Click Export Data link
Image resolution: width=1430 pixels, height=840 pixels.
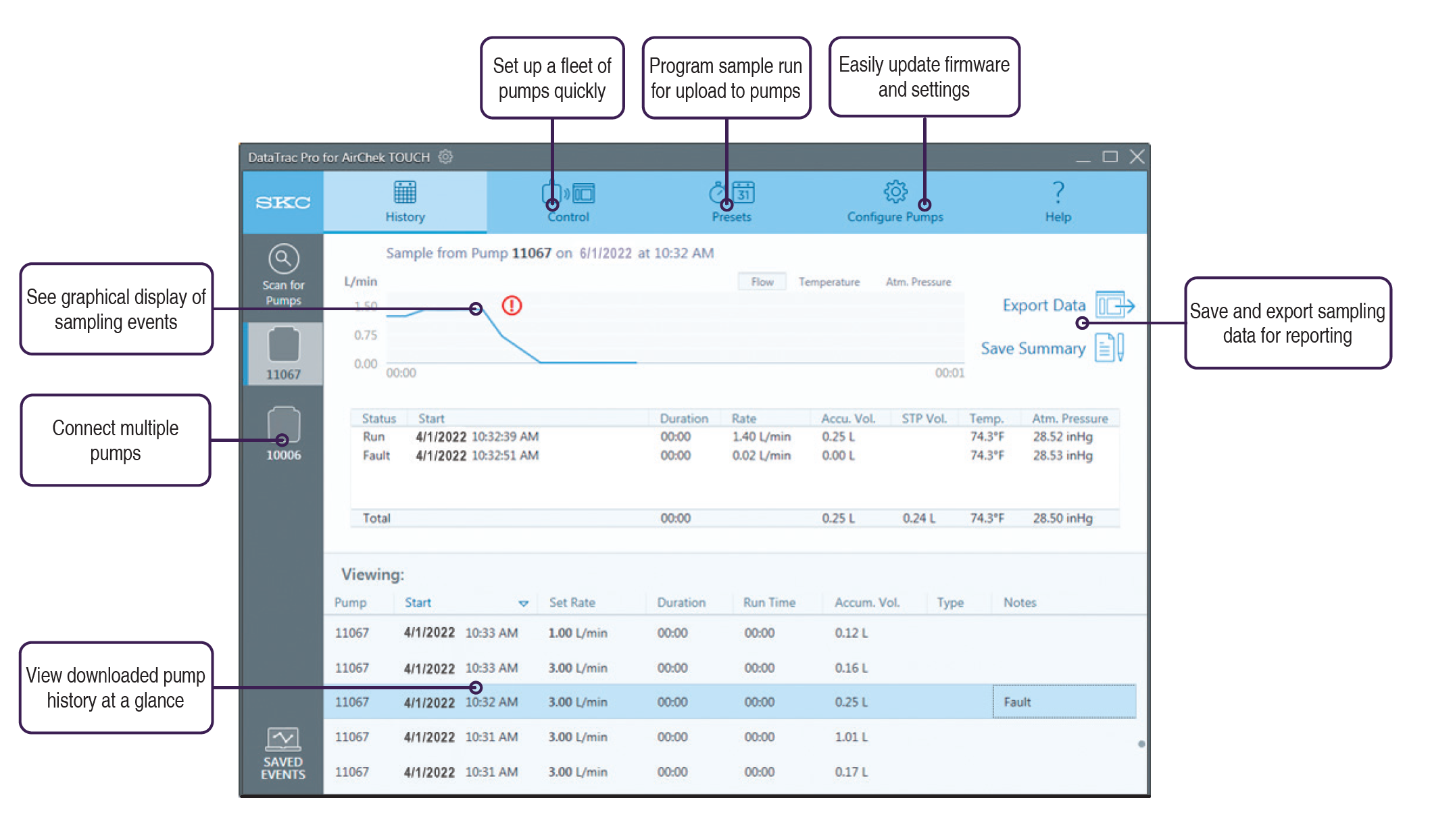coord(1043,305)
